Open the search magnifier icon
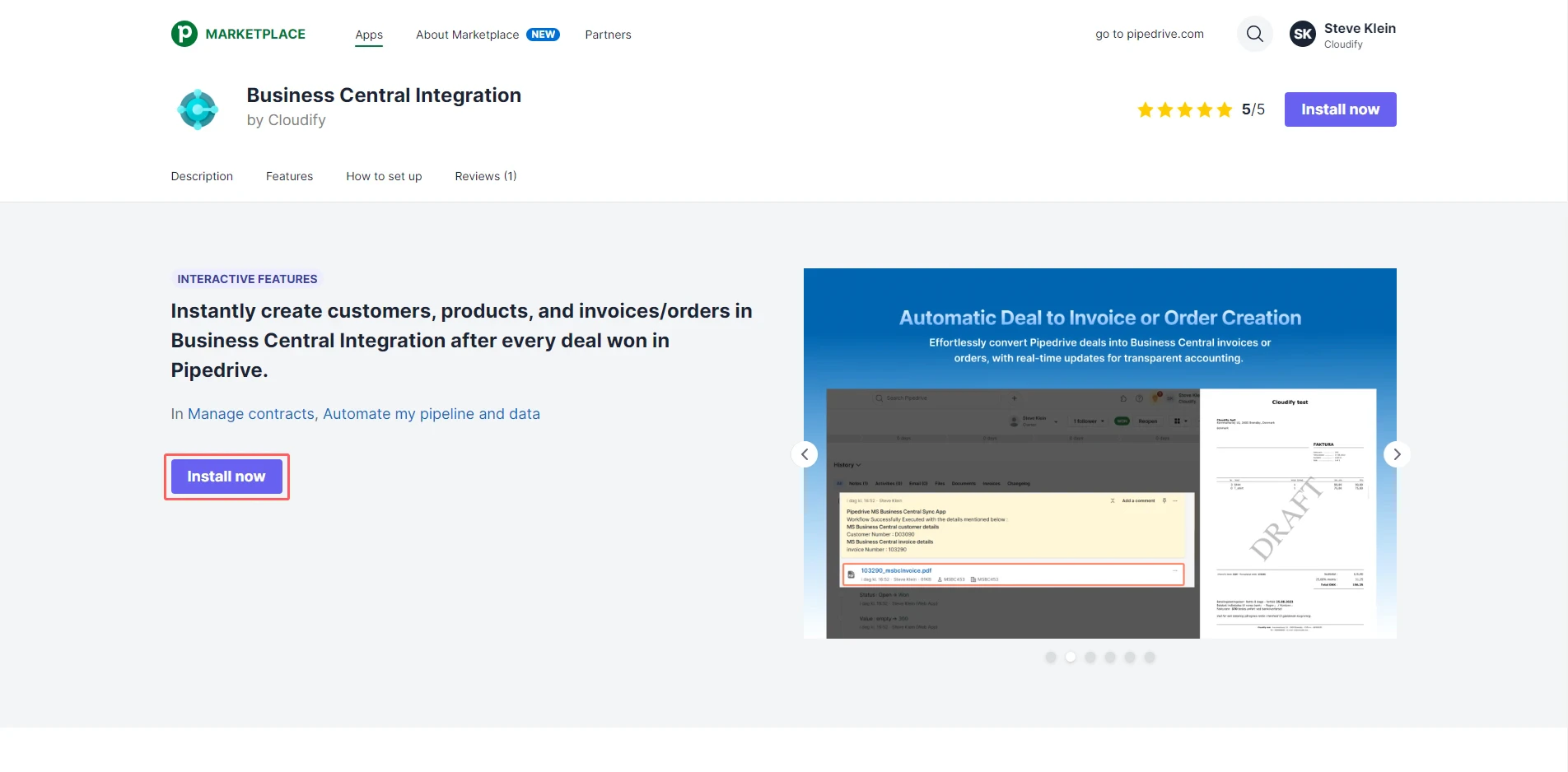 click(1255, 34)
